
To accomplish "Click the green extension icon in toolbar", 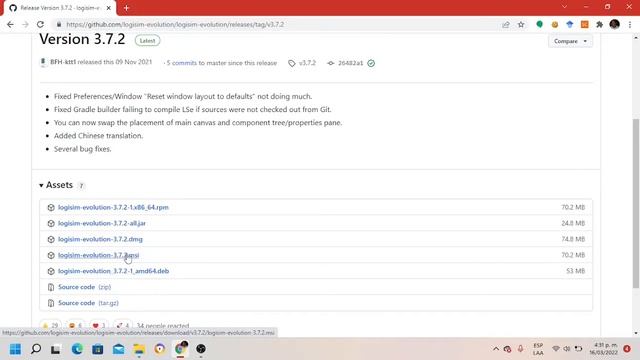I will pyautogui.click(x=539, y=24).
